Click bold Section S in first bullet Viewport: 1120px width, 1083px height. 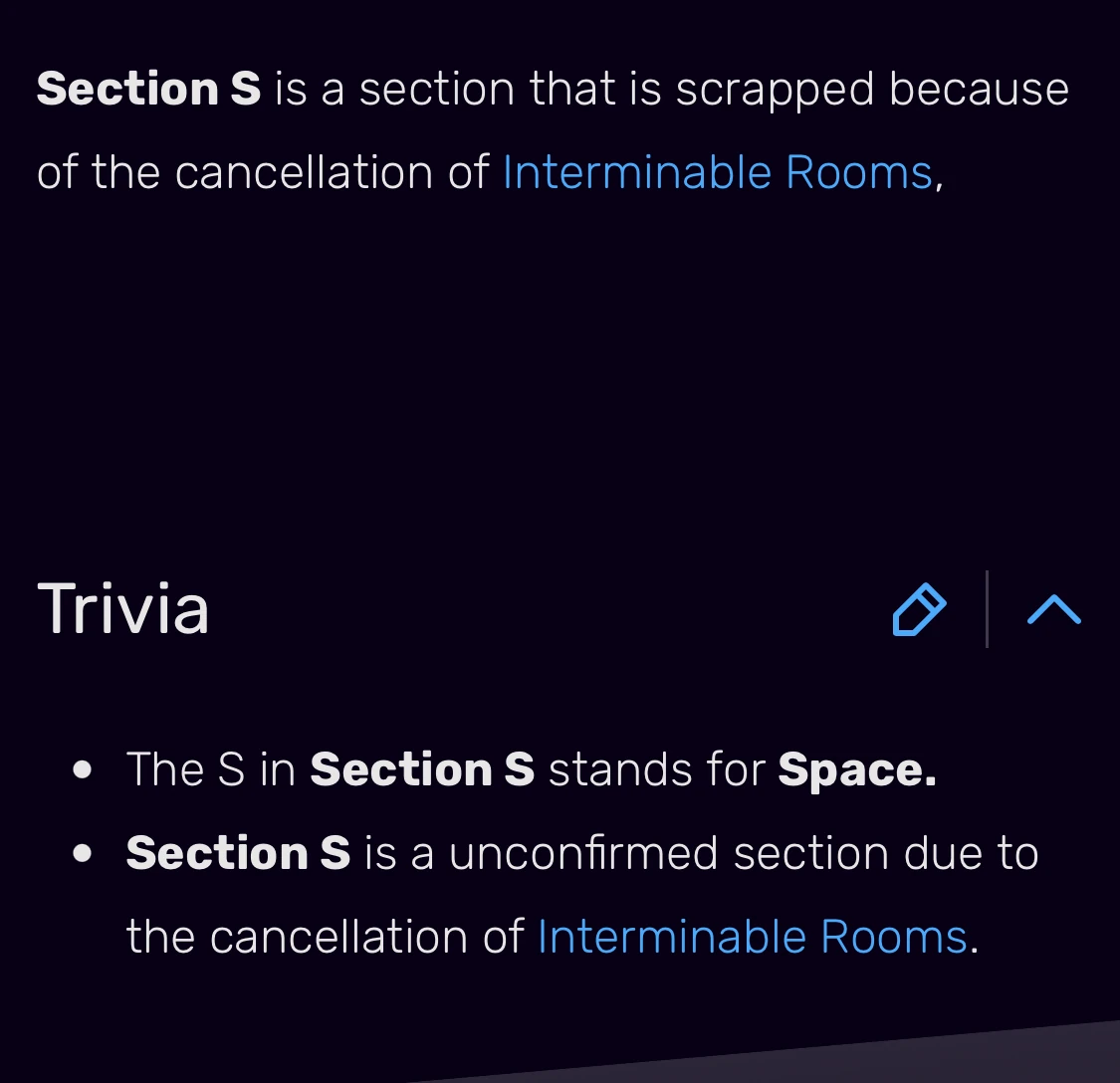[422, 769]
